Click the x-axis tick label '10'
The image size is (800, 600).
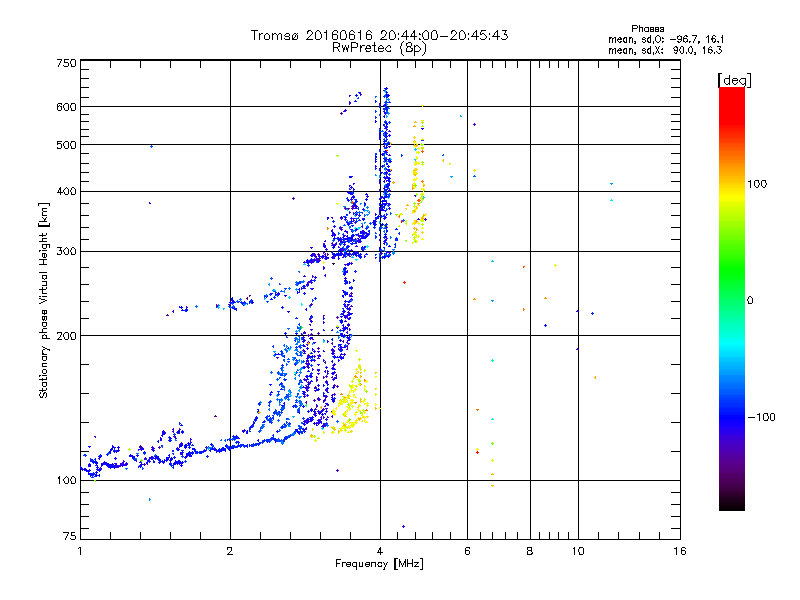pos(578,551)
